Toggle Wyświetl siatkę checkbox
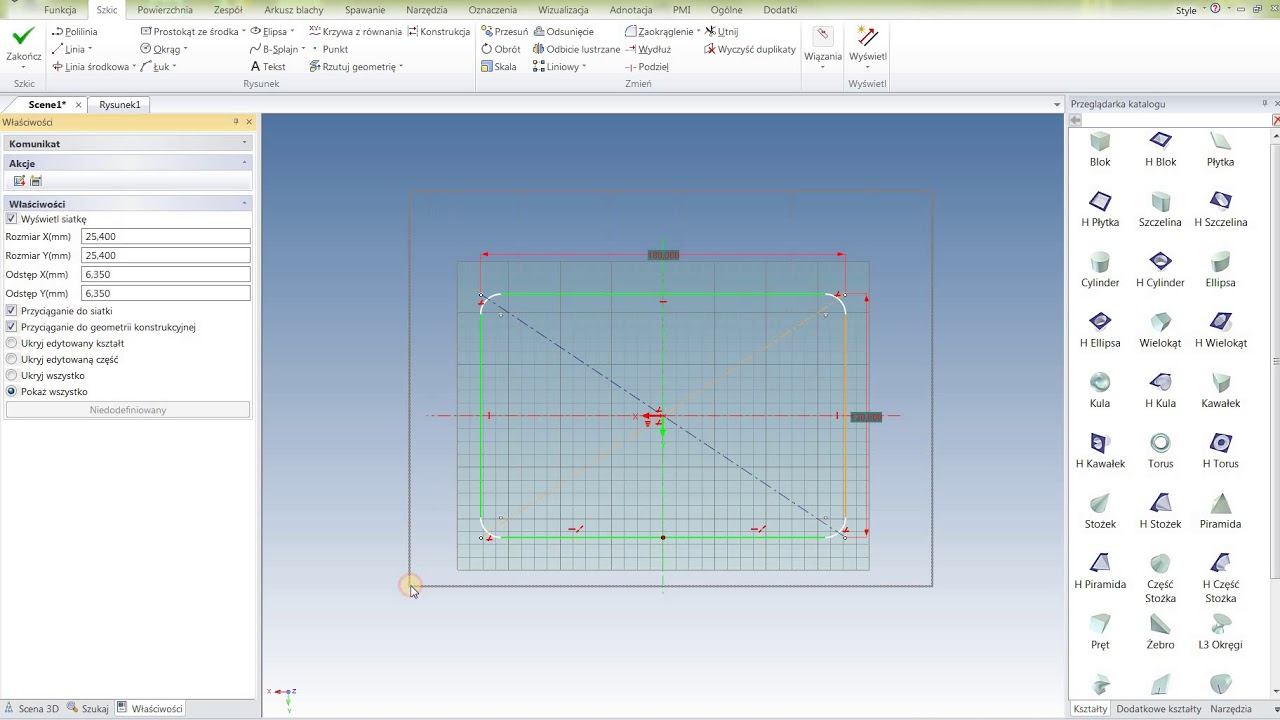Image resolution: width=1280 pixels, height=720 pixels. 12,219
